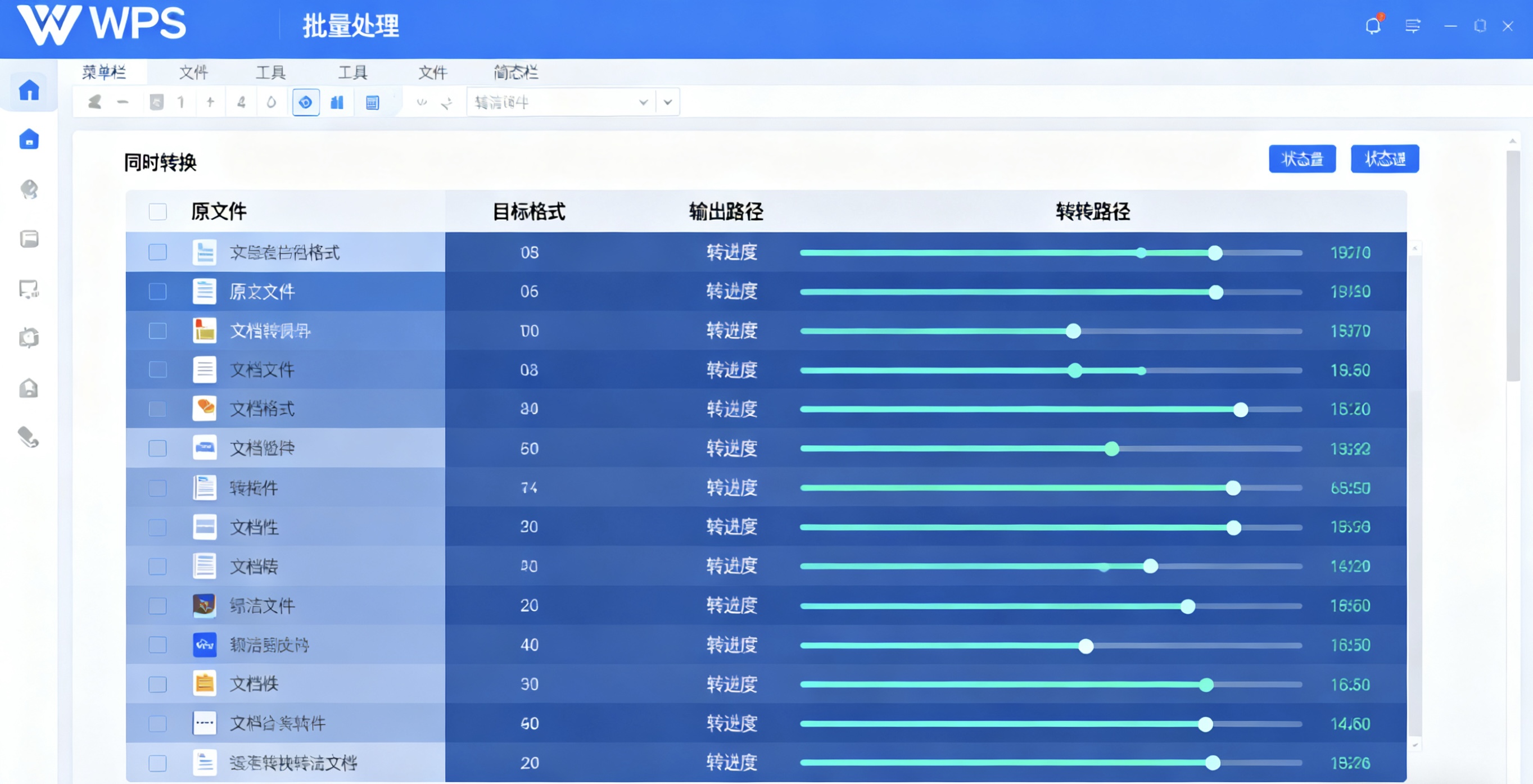
Task: Expand the chevron next to the format field
Action: click(643, 102)
